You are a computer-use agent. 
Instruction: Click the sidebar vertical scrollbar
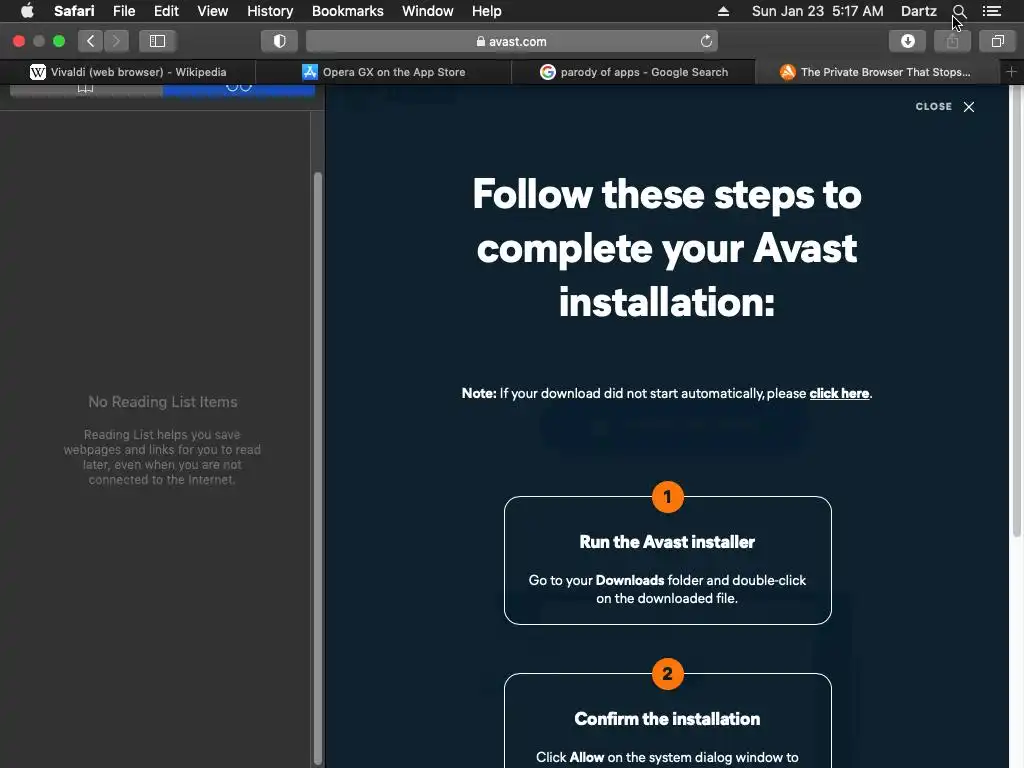[318, 467]
